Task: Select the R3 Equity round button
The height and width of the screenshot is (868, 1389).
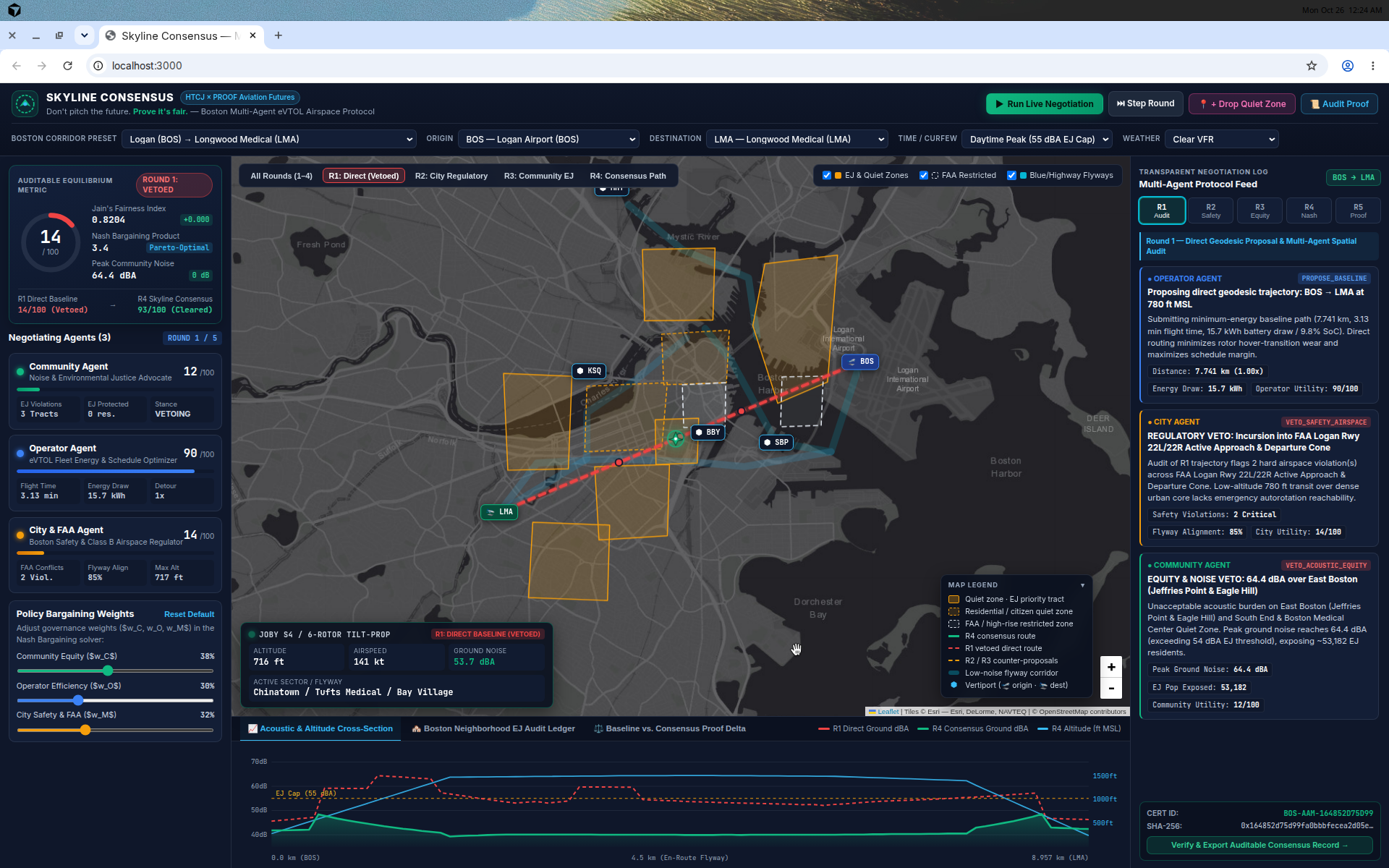Action: 1260,210
